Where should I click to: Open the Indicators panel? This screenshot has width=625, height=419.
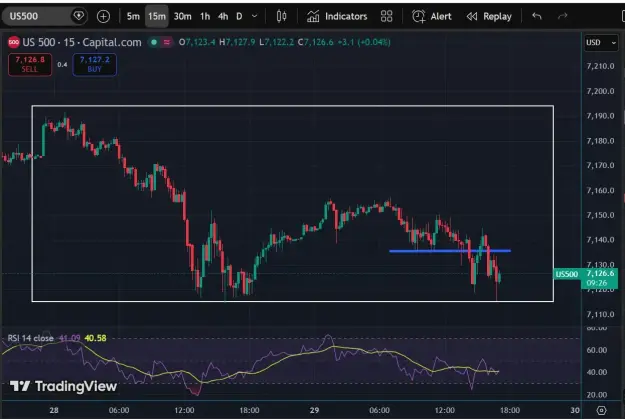point(337,16)
